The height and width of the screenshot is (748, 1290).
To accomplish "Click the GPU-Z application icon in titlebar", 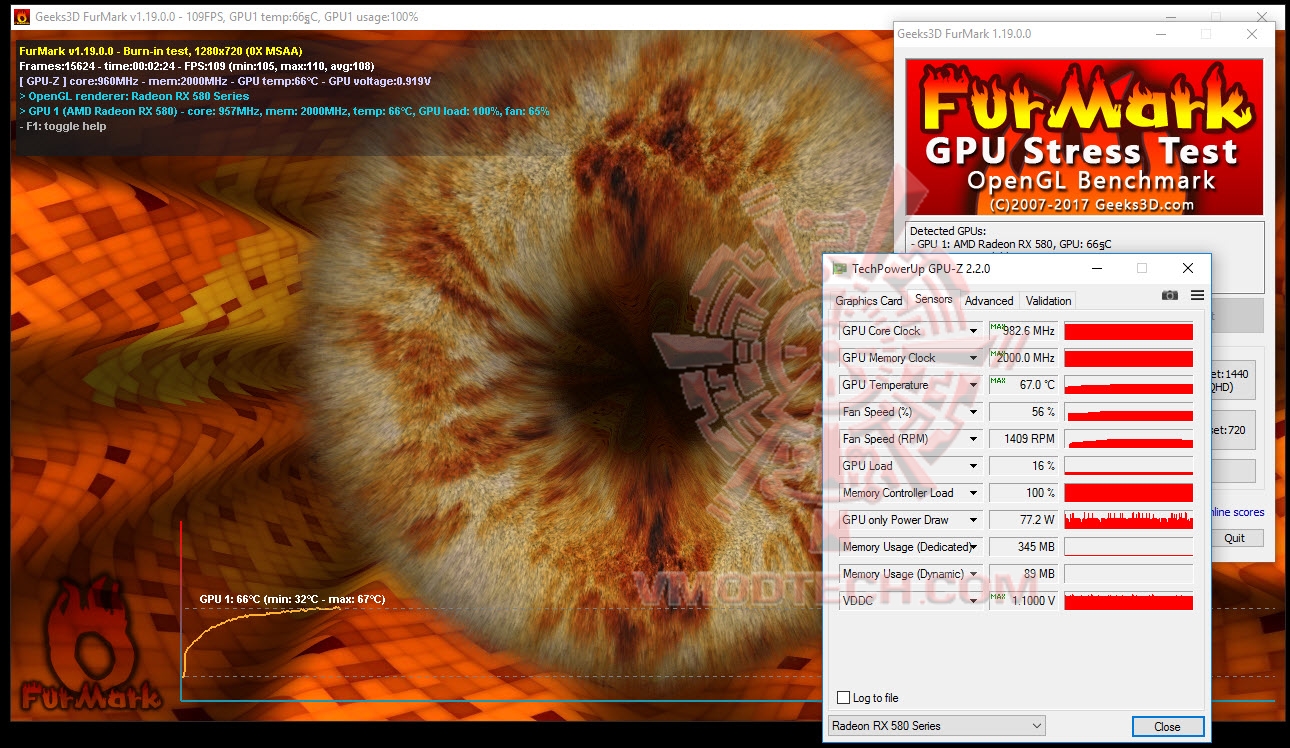I will (x=840, y=268).
